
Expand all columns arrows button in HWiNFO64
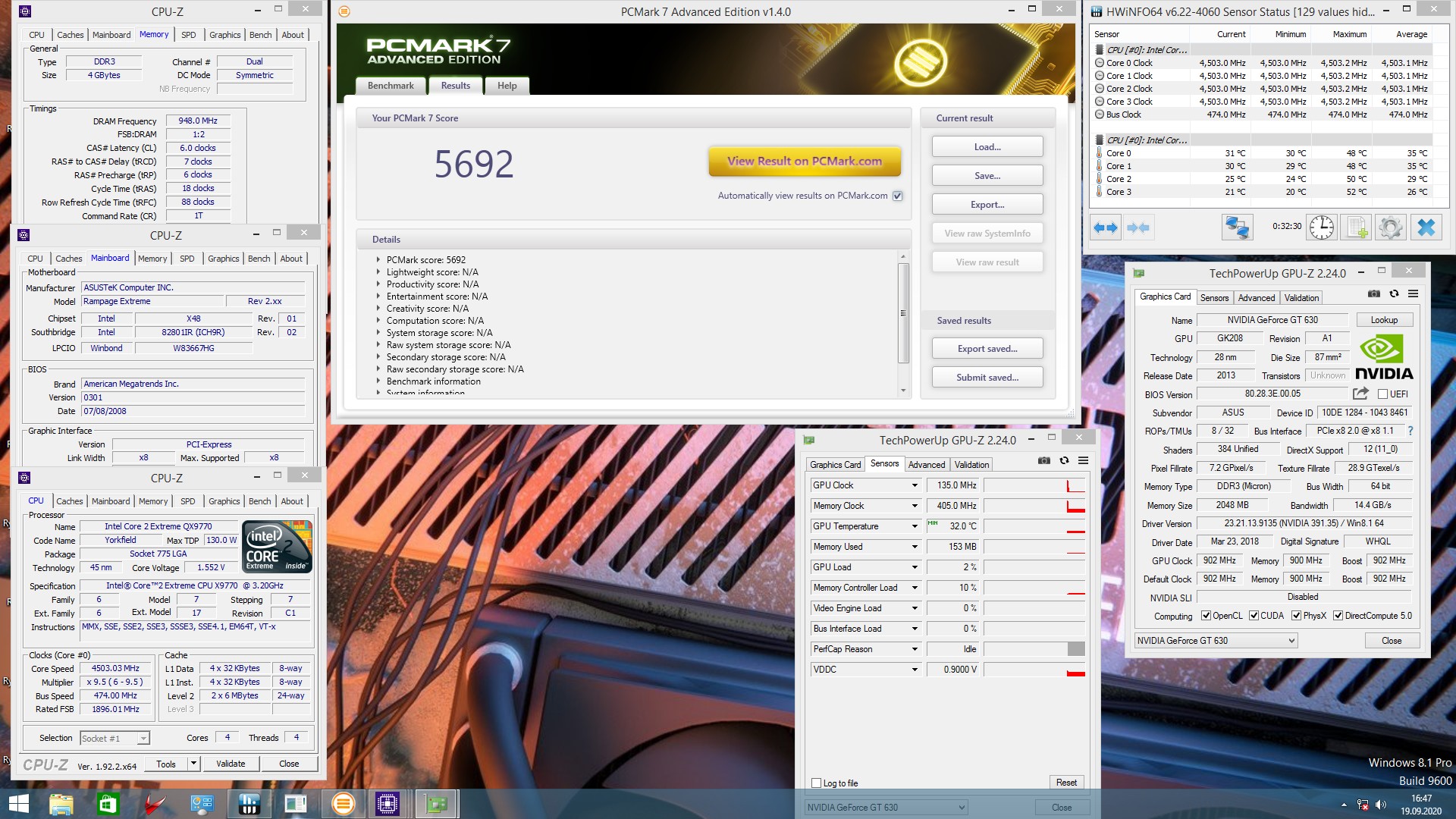pyautogui.click(x=1106, y=227)
